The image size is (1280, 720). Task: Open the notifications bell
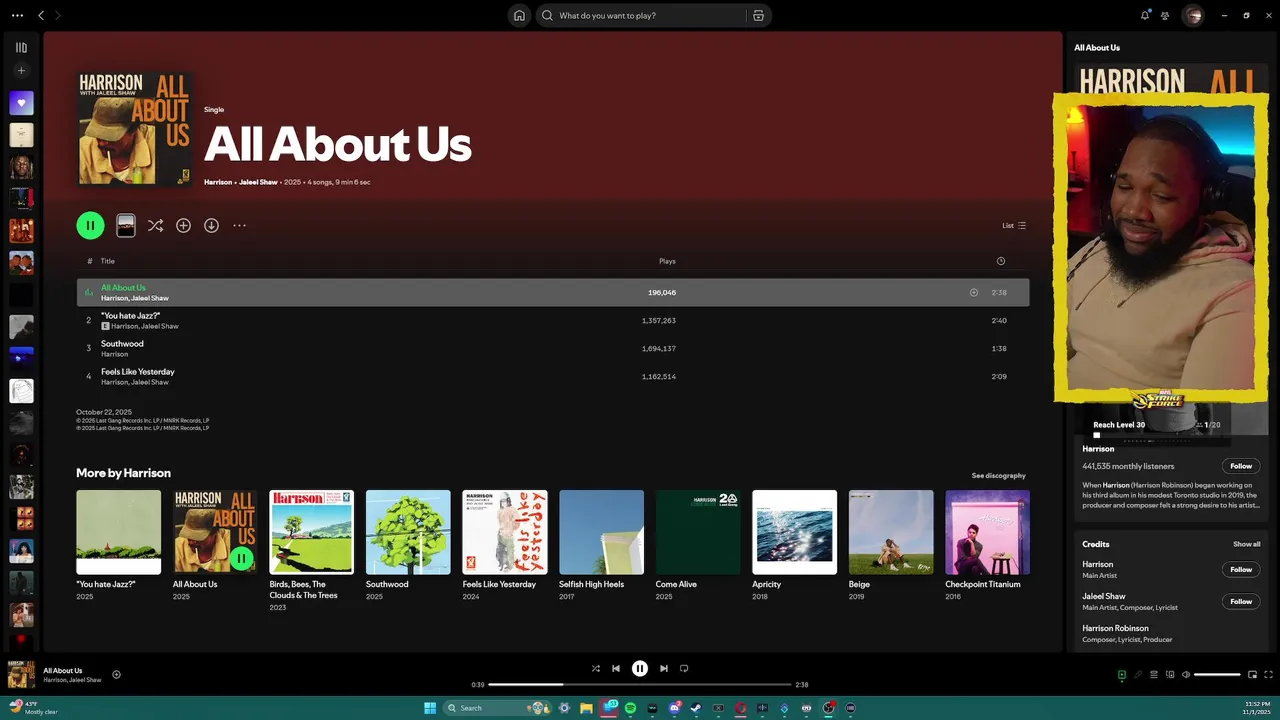coord(1145,15)
